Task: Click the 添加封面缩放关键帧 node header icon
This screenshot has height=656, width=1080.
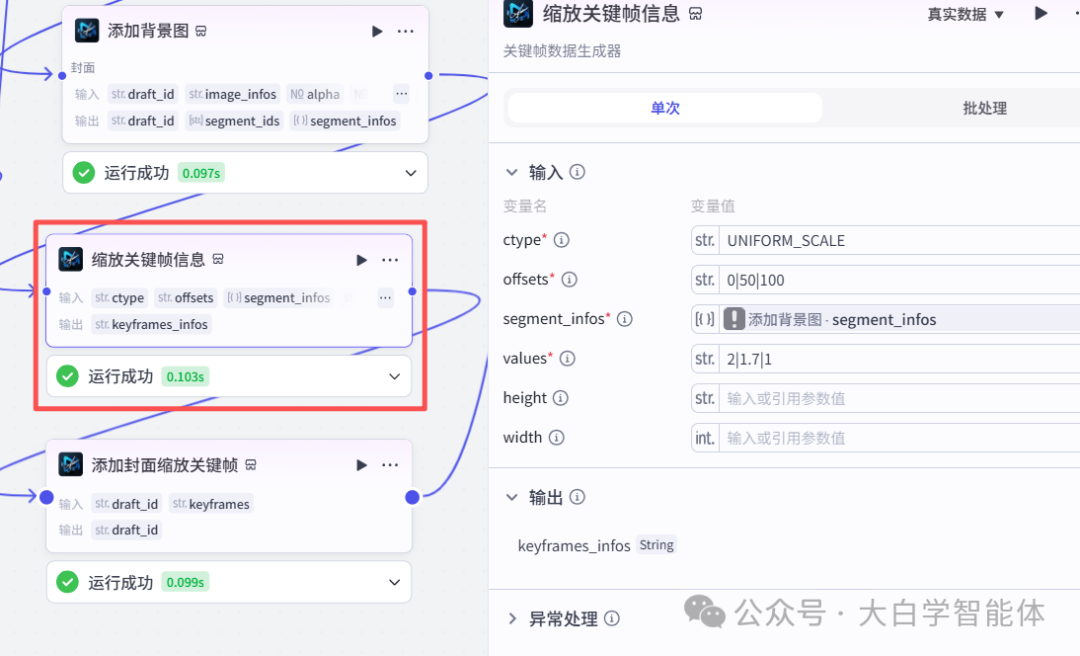Action: pyautogui.click(x=71, y=465)
